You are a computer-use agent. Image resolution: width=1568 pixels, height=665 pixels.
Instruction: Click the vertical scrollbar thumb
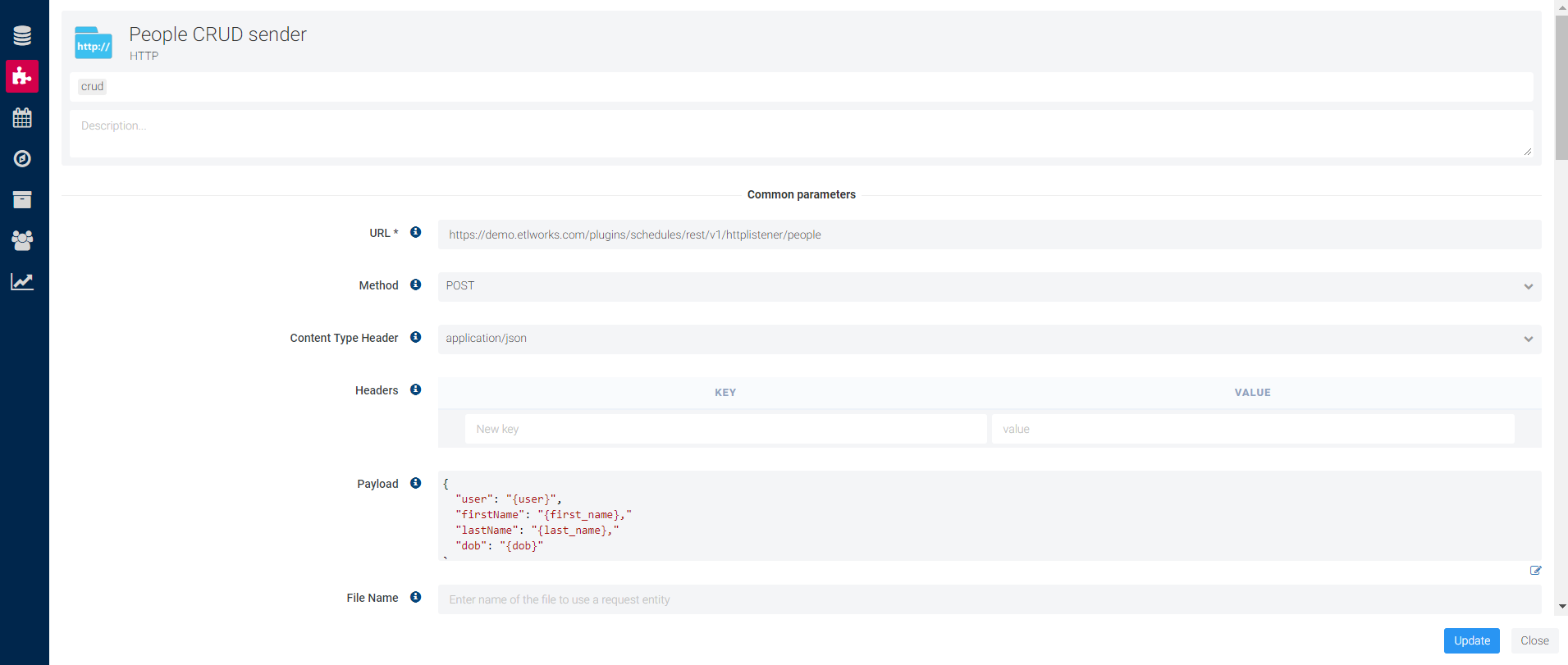[1561, 88]
